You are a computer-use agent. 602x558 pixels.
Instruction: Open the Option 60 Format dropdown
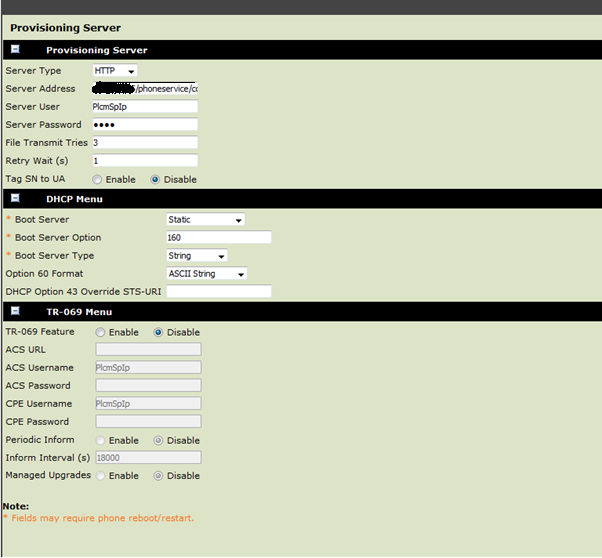207,274
